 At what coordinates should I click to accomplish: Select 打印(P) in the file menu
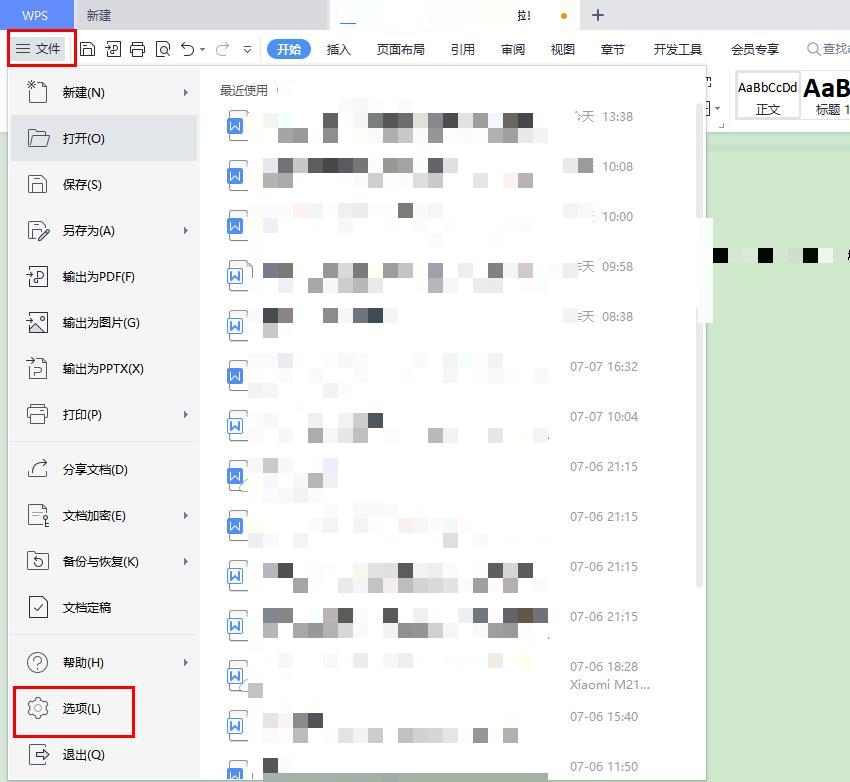[104, 415]
